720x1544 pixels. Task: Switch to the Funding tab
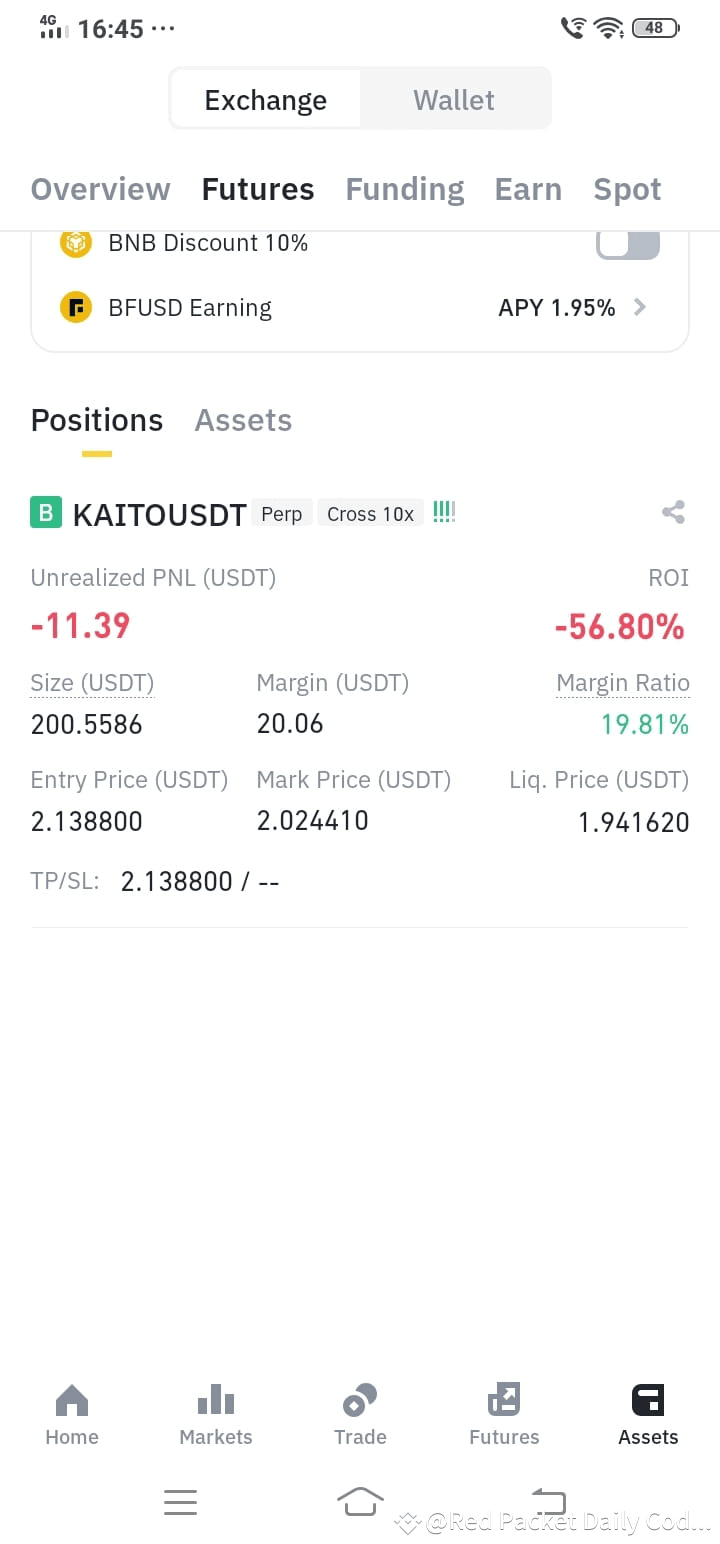(405, 189)
